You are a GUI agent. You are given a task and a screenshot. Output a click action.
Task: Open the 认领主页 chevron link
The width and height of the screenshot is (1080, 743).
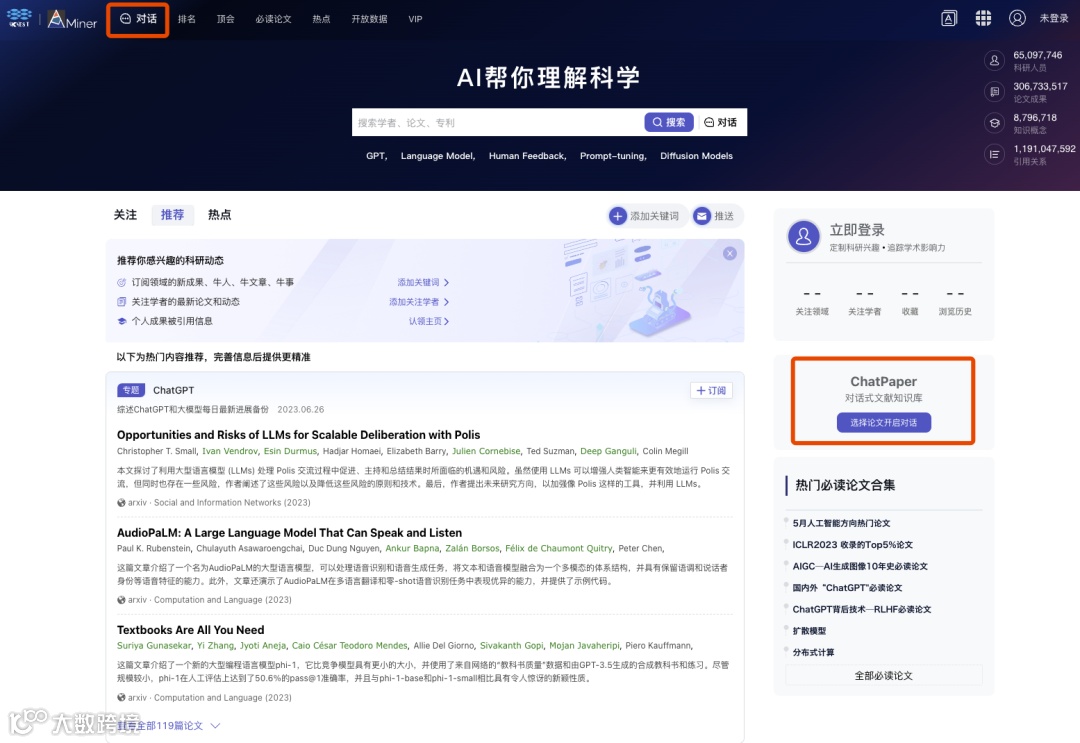[x=428, y=321]
